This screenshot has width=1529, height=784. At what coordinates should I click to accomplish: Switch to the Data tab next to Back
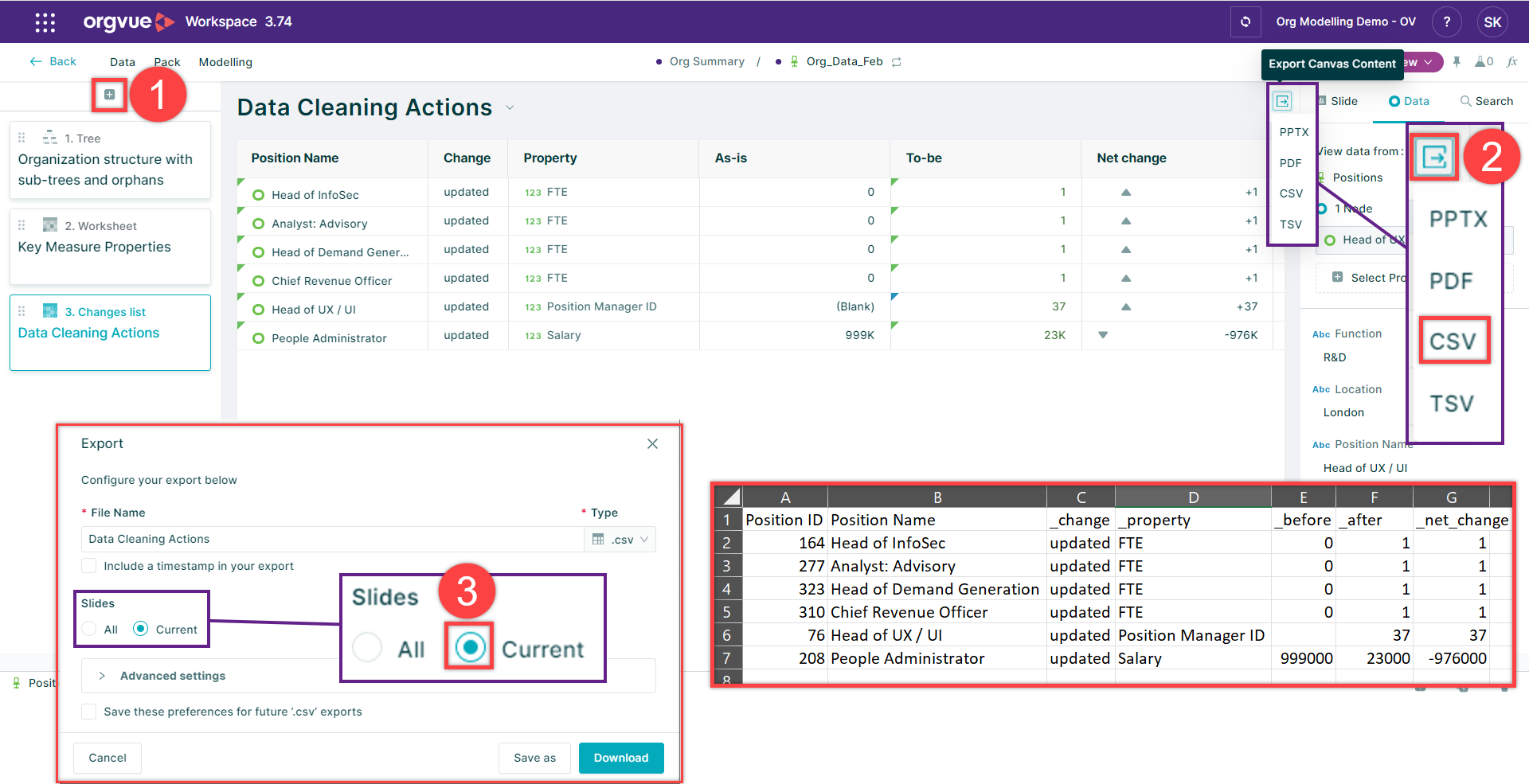[x=123, y=62]
